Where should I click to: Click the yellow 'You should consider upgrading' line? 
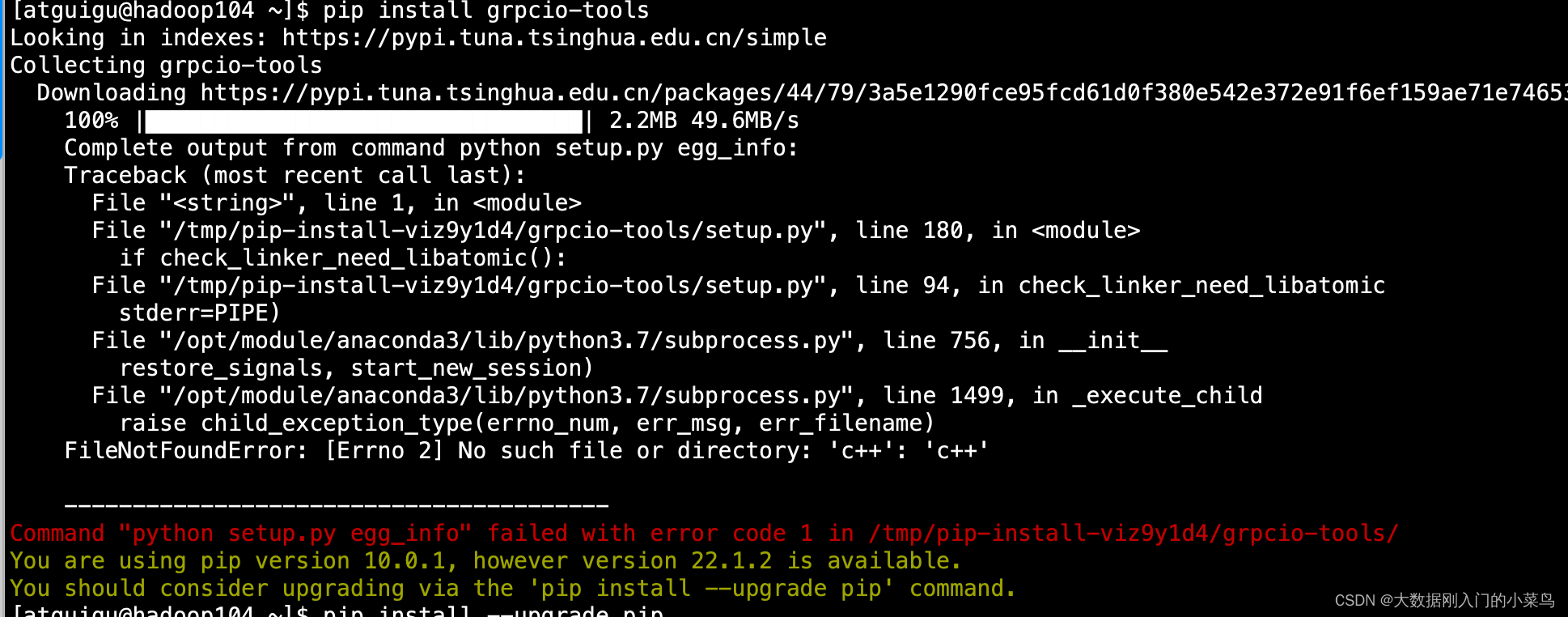tap(513, 589)
